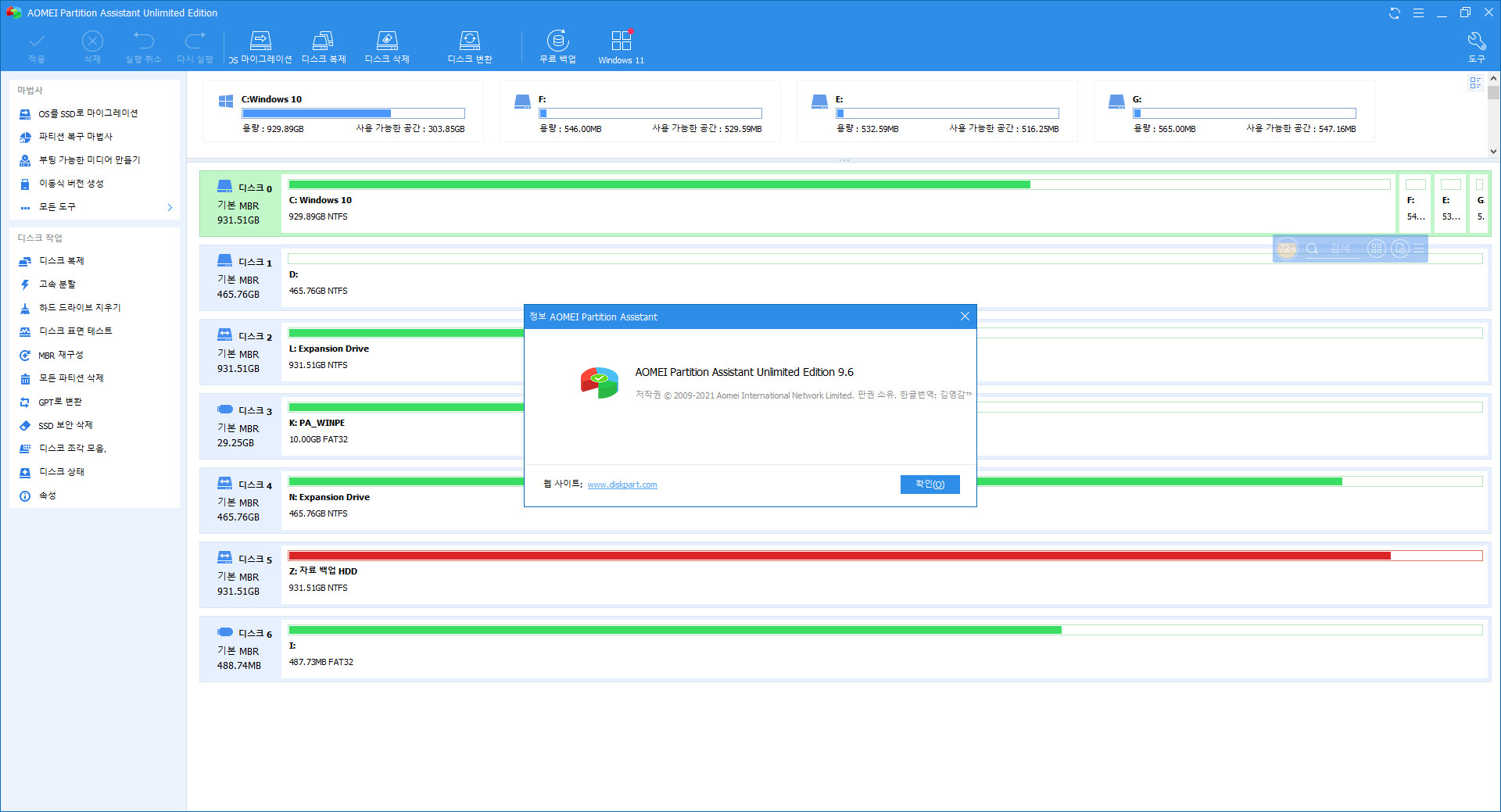This screenshot has width=1501, height=812.
Task: Select the G: partition card at top
Action: coord(1234,111)
